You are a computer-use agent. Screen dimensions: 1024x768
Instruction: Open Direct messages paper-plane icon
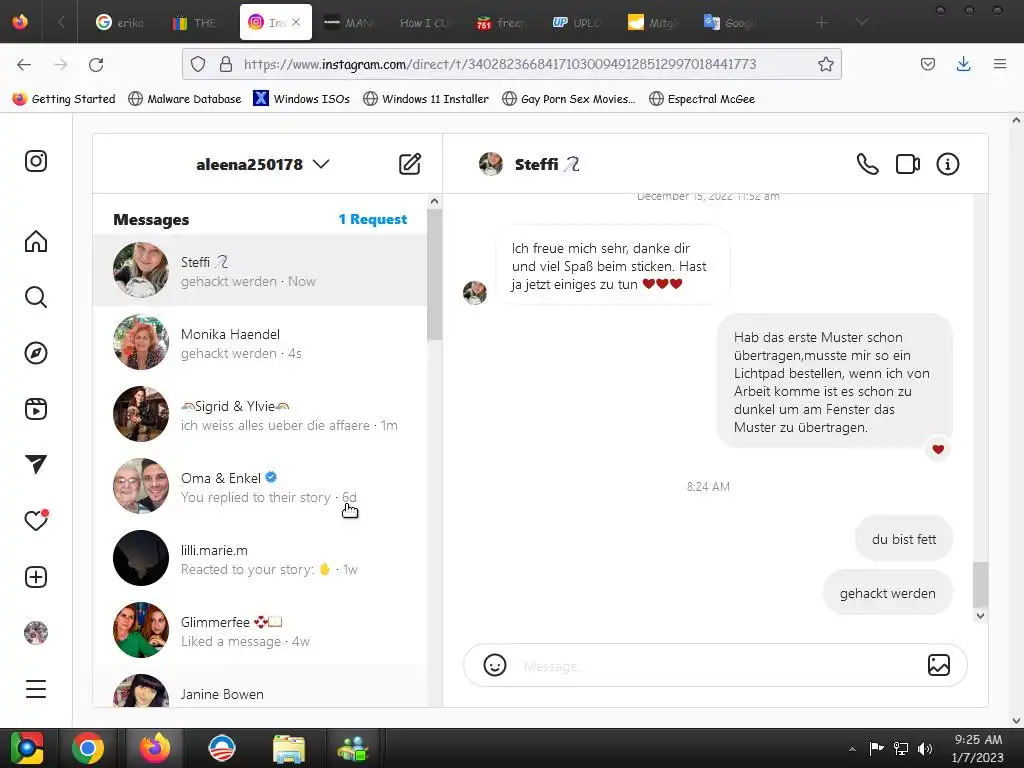point(36,464)
